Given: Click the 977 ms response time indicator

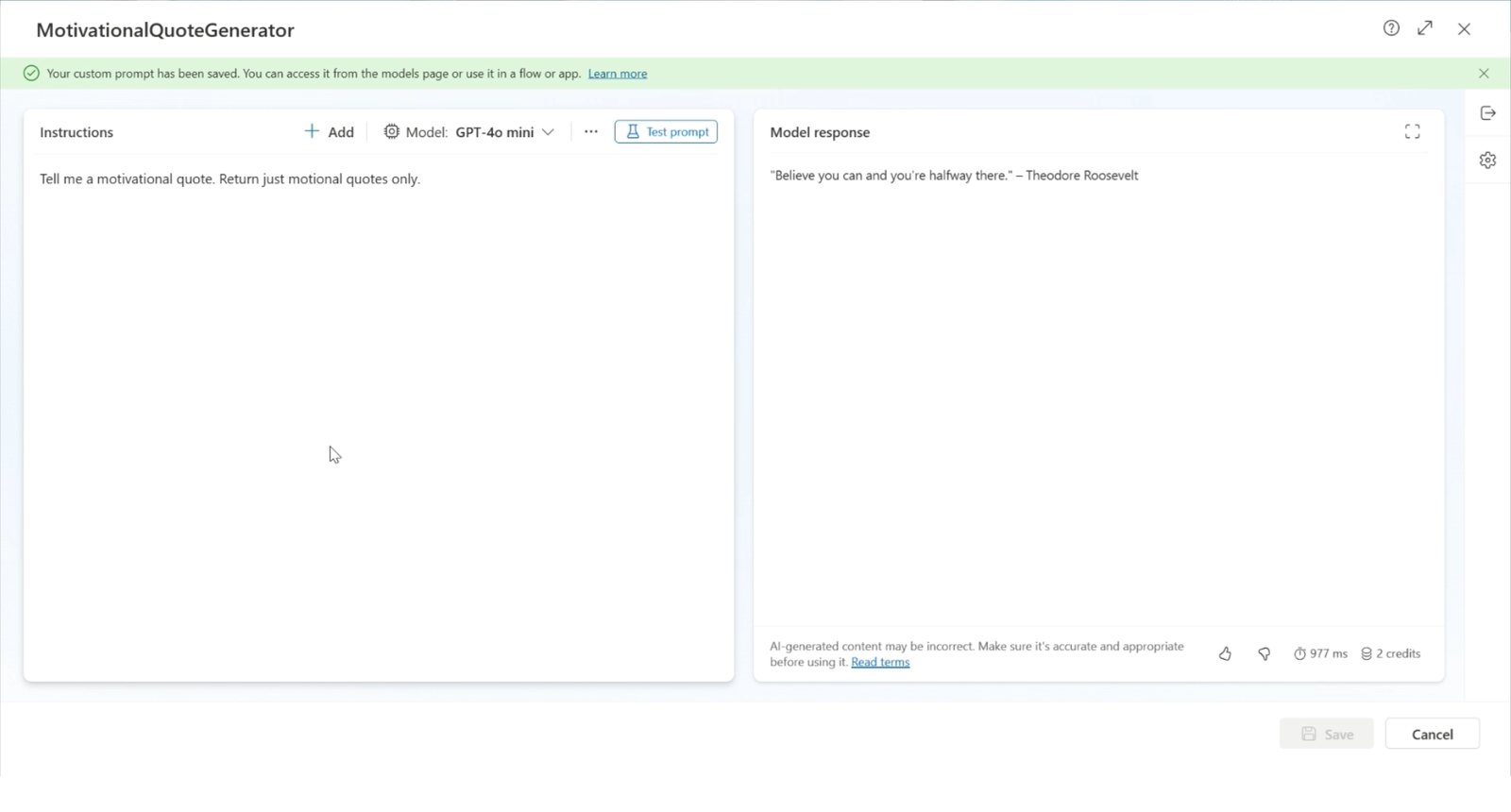Looking at the screenshot, I should [x=1320, y=653].
